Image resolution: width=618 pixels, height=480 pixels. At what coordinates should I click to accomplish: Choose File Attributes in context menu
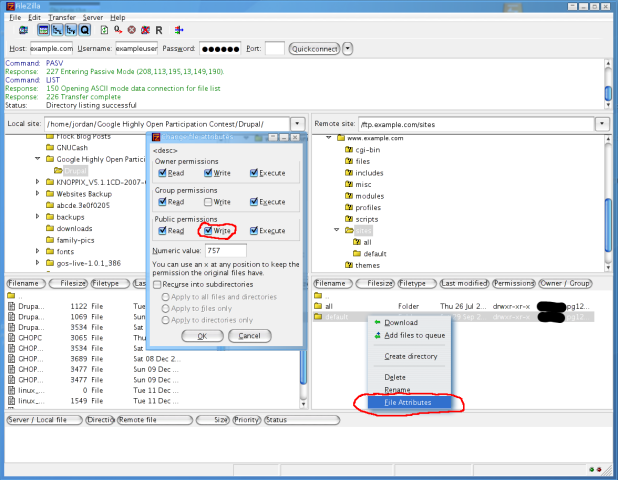[x=409, y=402]
